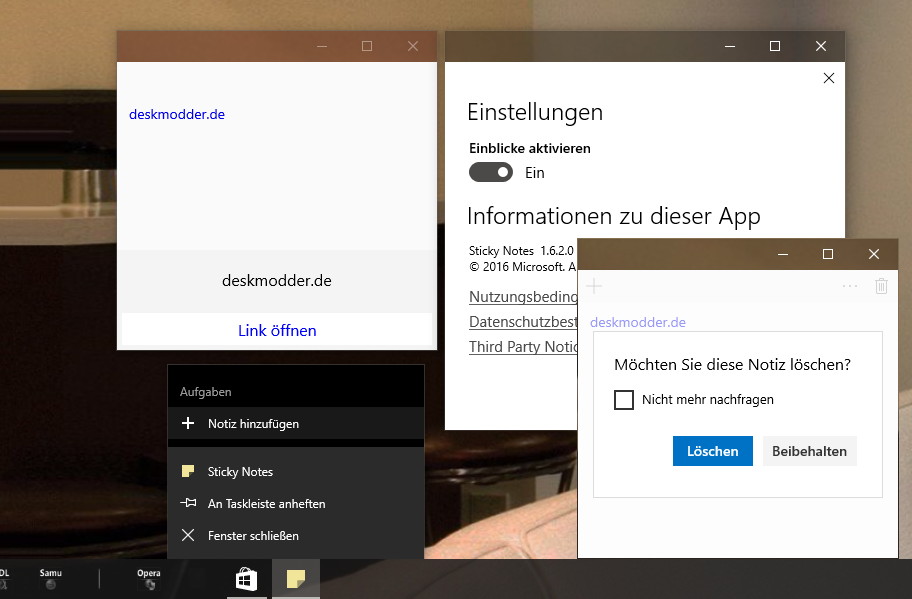Screen dimensions: 912x599
Task: Minimize the Einstellungen window
Action: tap(730, 46)
